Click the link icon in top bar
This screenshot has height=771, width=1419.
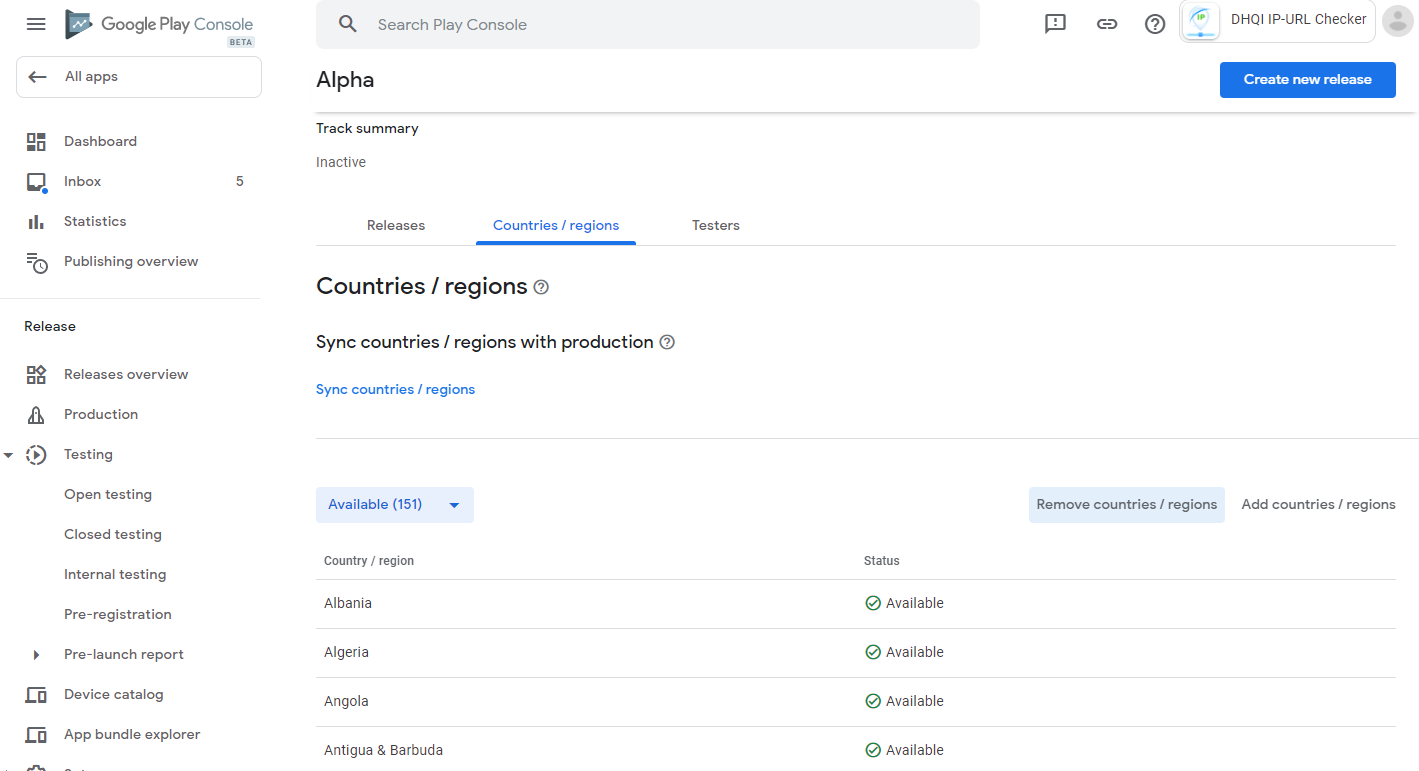tap(1106, 24)
